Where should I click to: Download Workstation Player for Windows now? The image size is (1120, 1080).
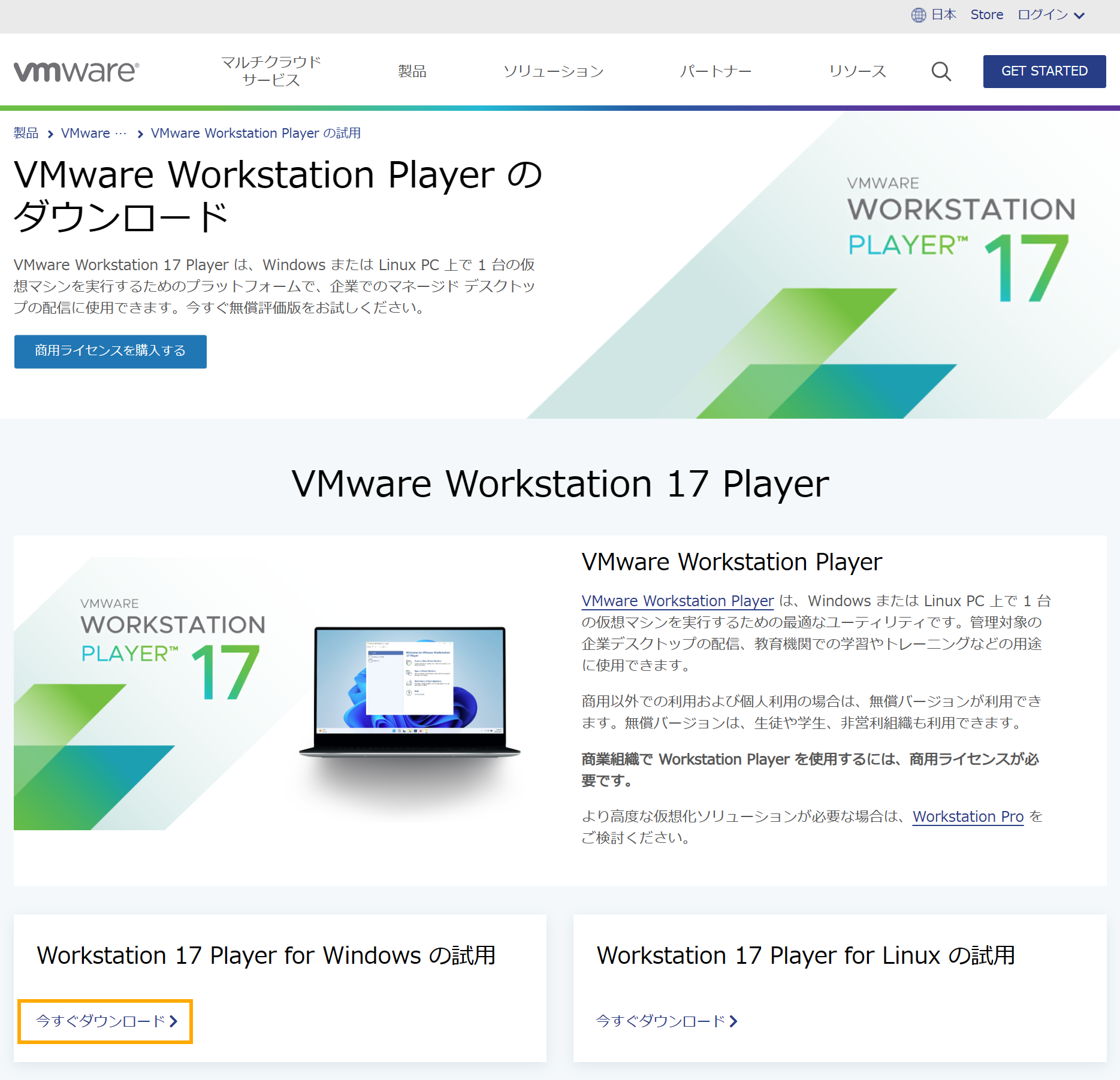(x=106, y=1021)
